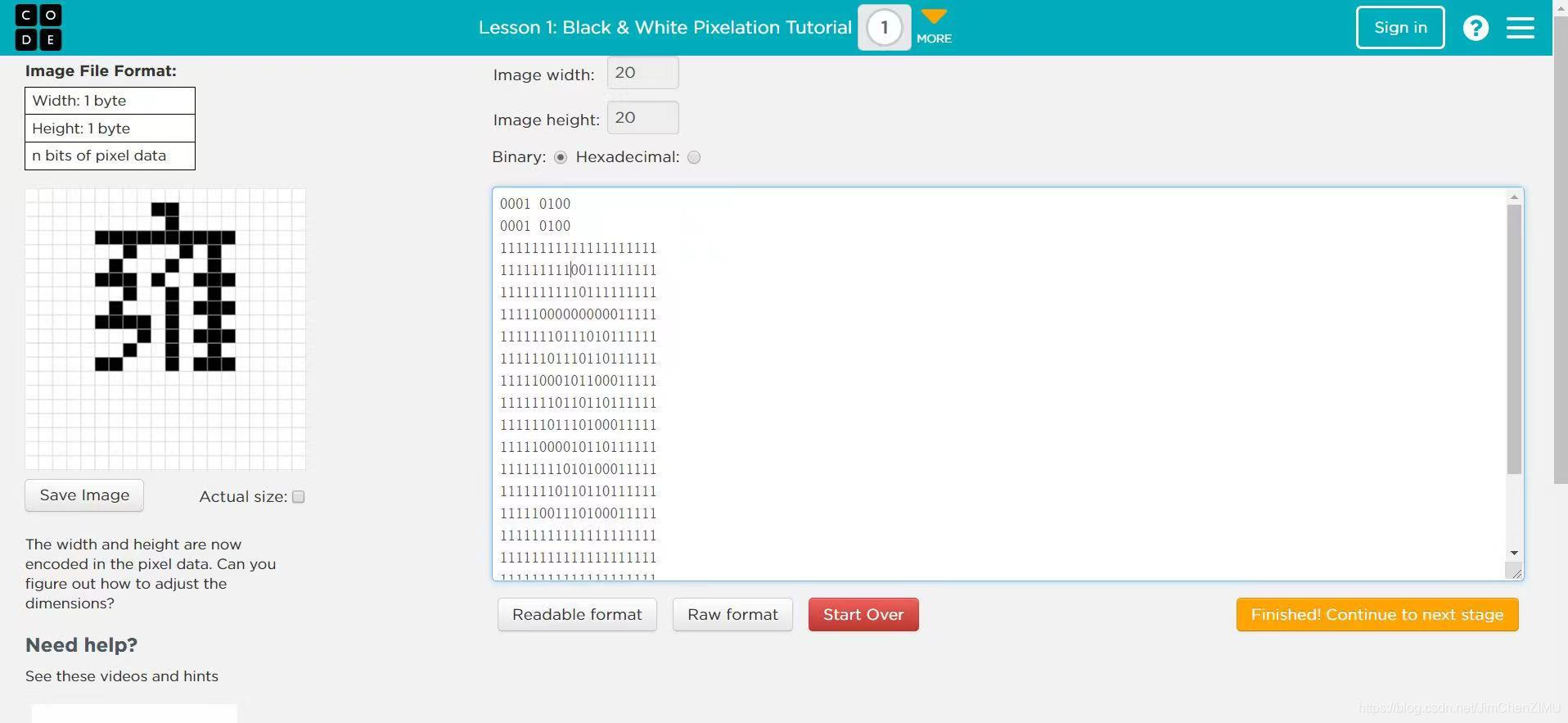Click pixel row '11111000000000011111'
This screenshot has height=723, width=1568.
[x=579, y=314]
